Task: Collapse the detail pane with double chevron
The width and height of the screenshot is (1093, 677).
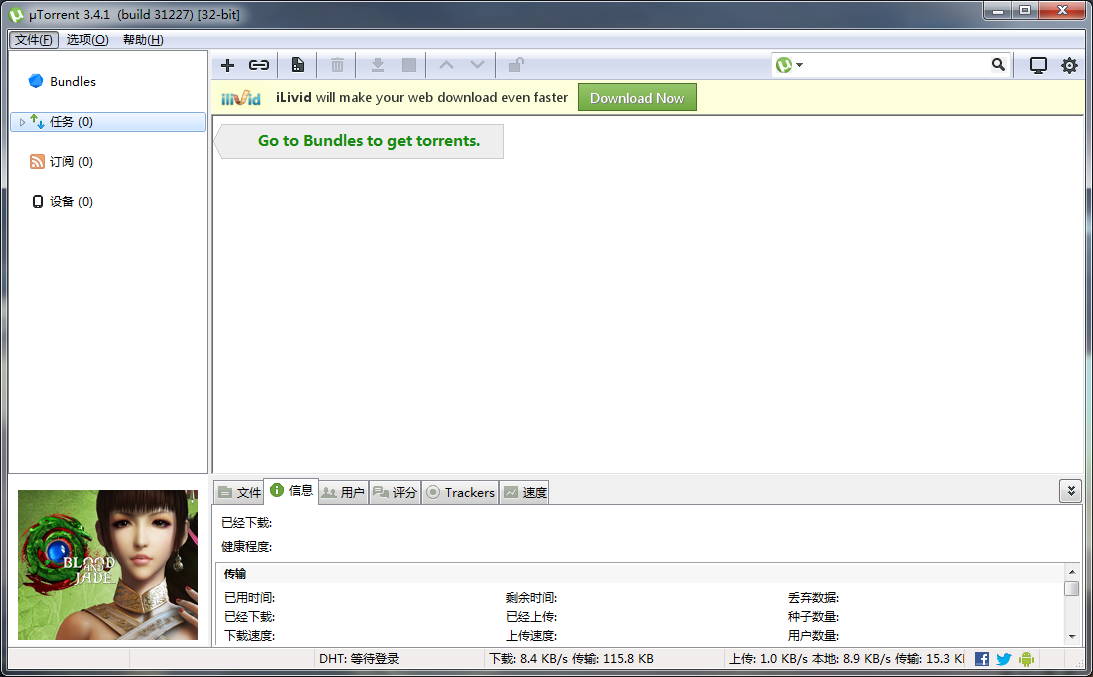Action: [x=1070, y=490]
